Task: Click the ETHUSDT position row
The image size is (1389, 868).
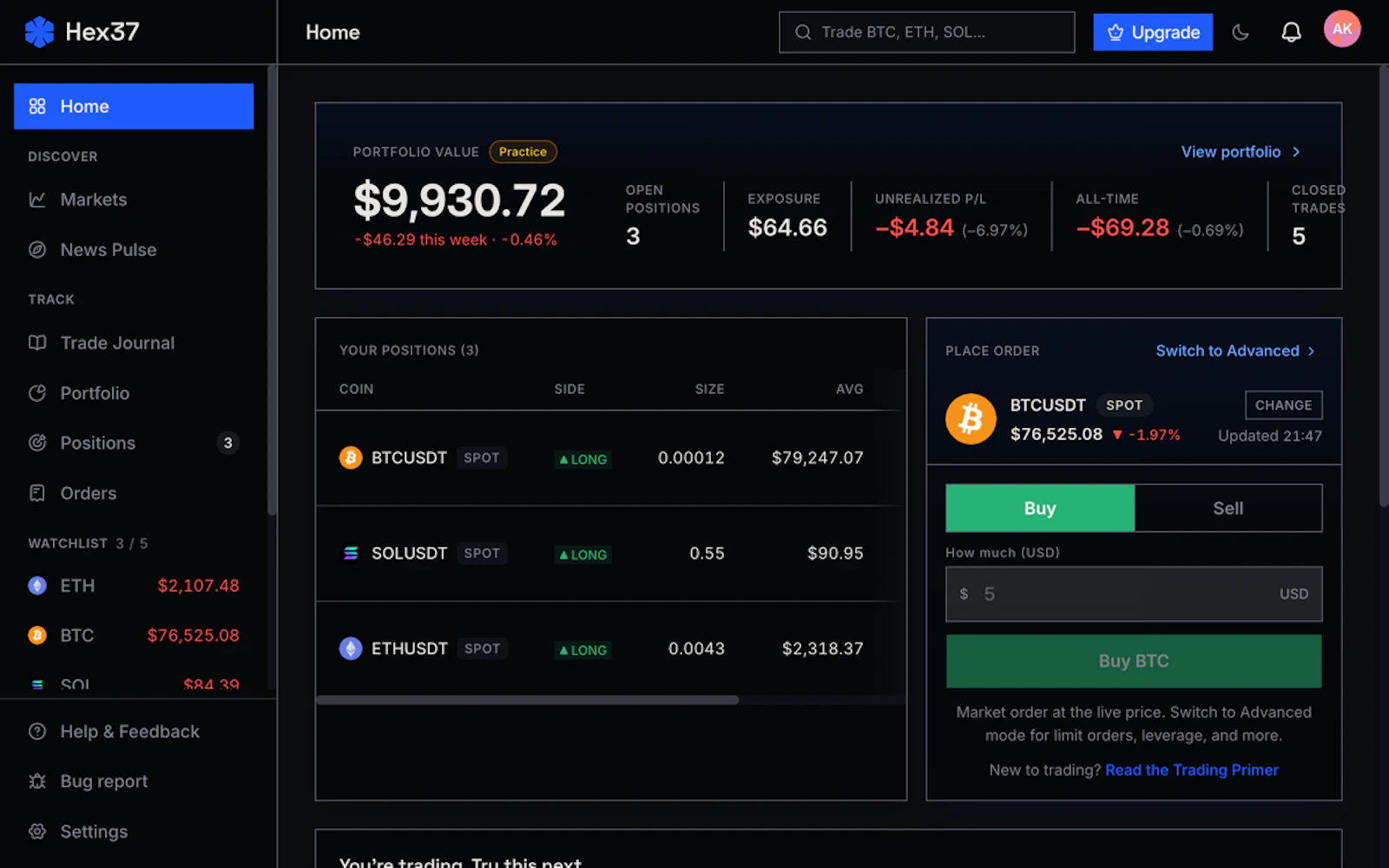Action: pyautogui.click(x=611, y=649)
